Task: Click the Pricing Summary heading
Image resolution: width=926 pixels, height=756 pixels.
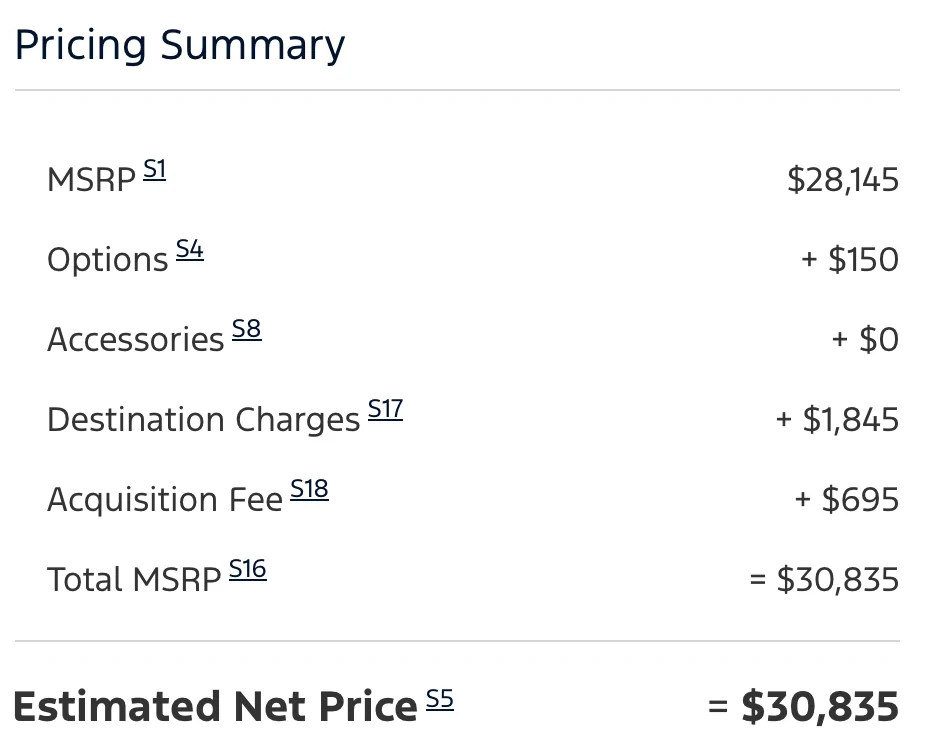Action: tap(180, 45)
